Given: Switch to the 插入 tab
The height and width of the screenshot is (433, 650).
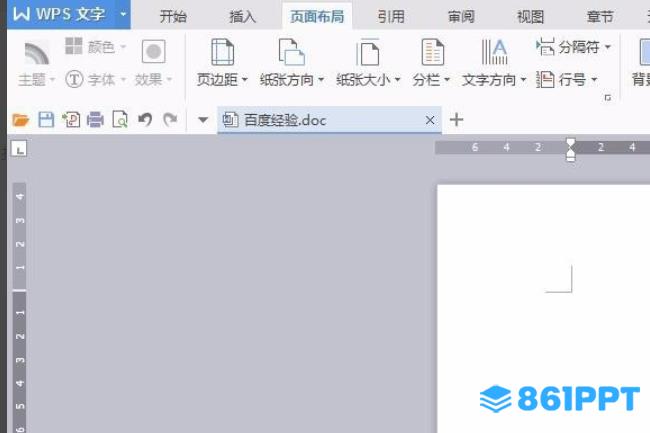Looking at the screenshot, I should [243, 17].
